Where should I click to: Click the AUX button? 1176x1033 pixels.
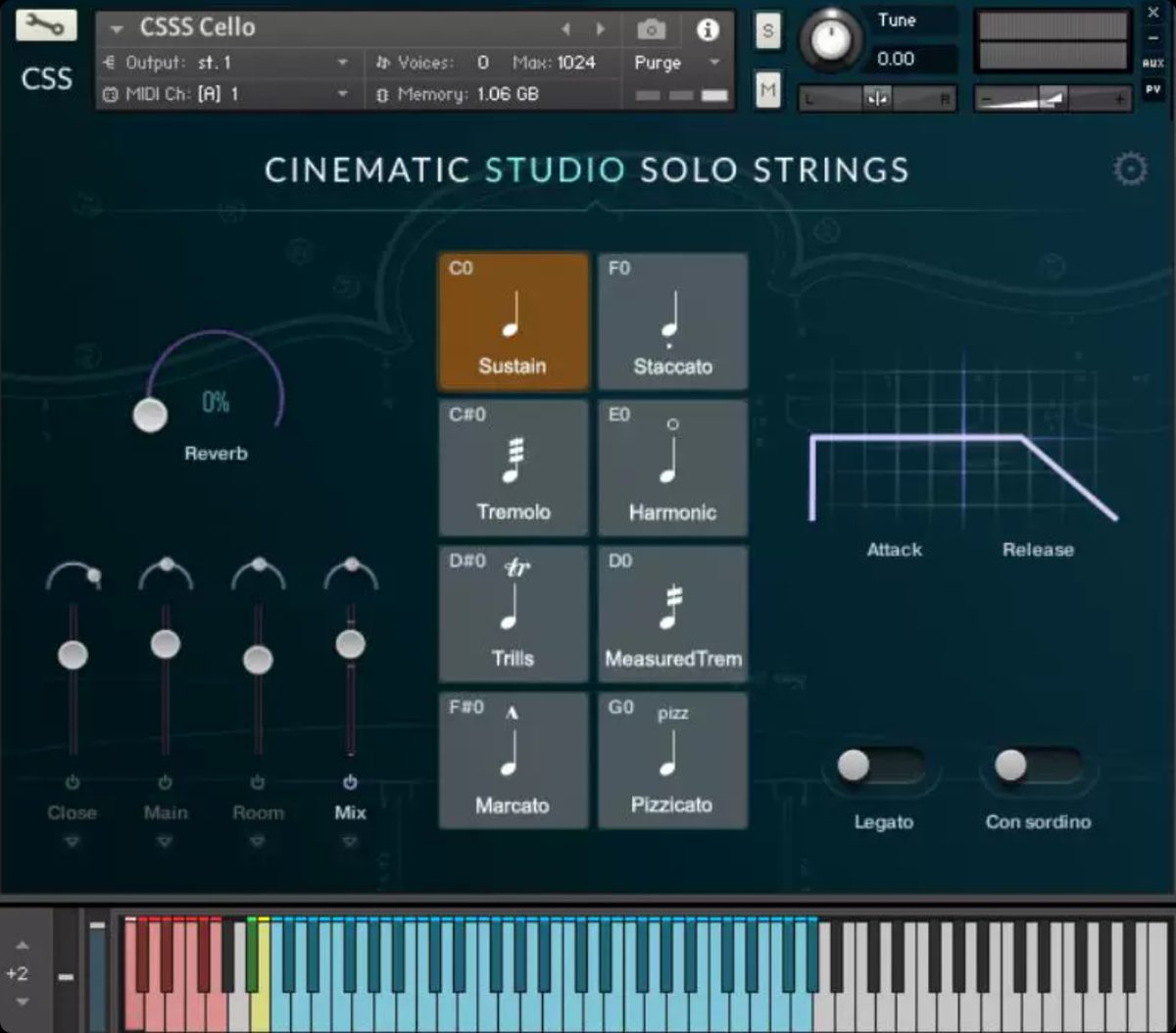pyautogui.click(x=1152, y=63)
